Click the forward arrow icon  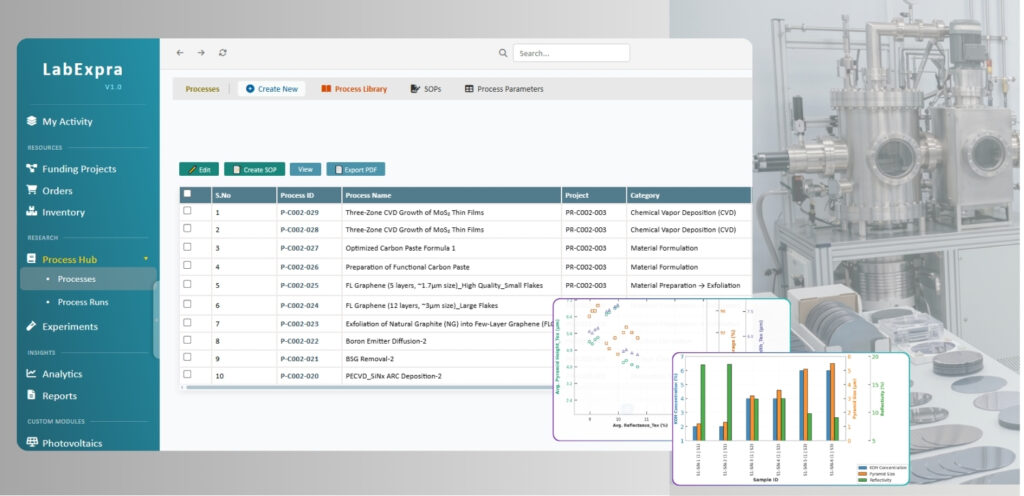(201, 53)
